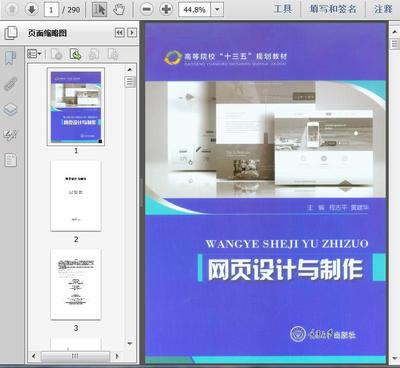400x368 pixels.
Task: Activate the Hand pan tool
Action: coord(118,9)
